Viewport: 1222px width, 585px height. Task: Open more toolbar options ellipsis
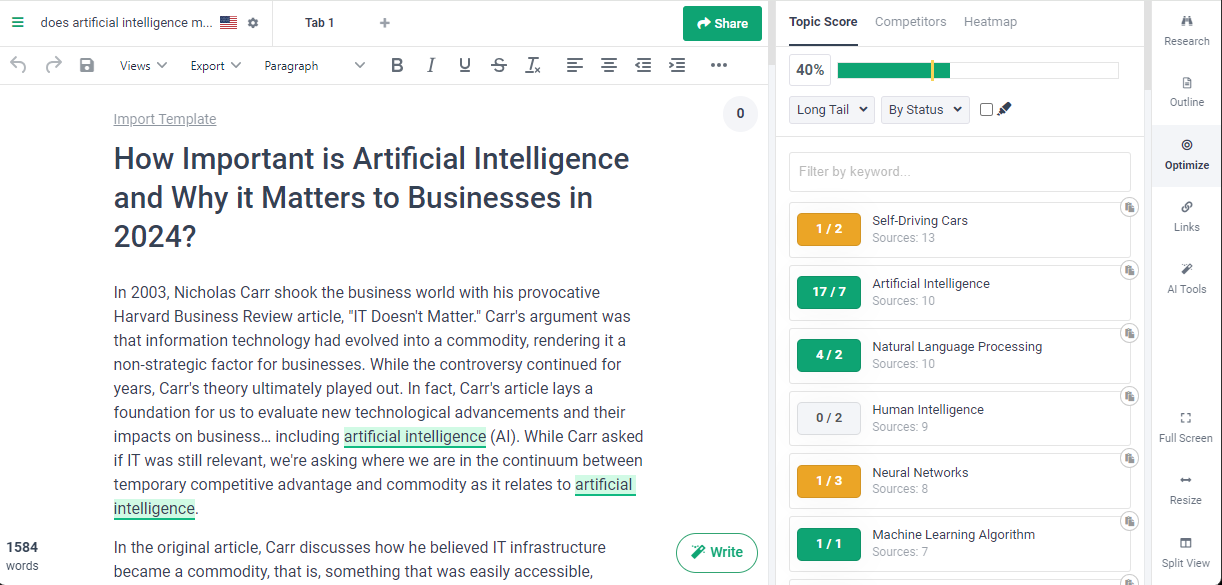(x=719, y=65)
